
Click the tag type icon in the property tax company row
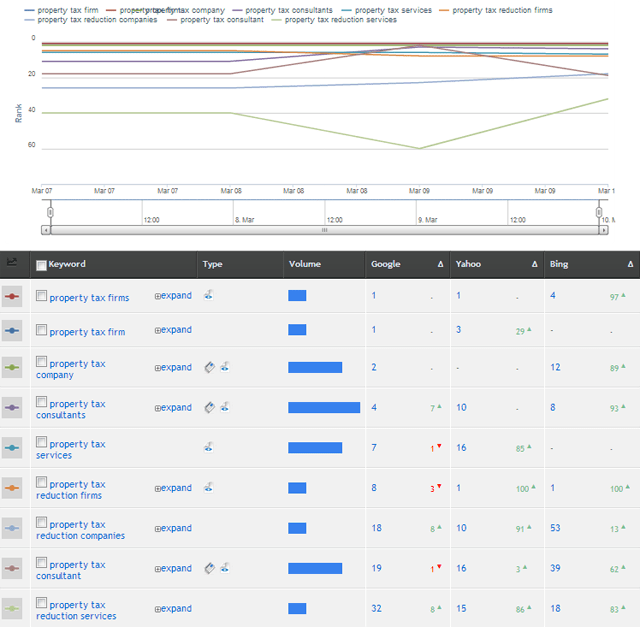[x=210, y=367]
